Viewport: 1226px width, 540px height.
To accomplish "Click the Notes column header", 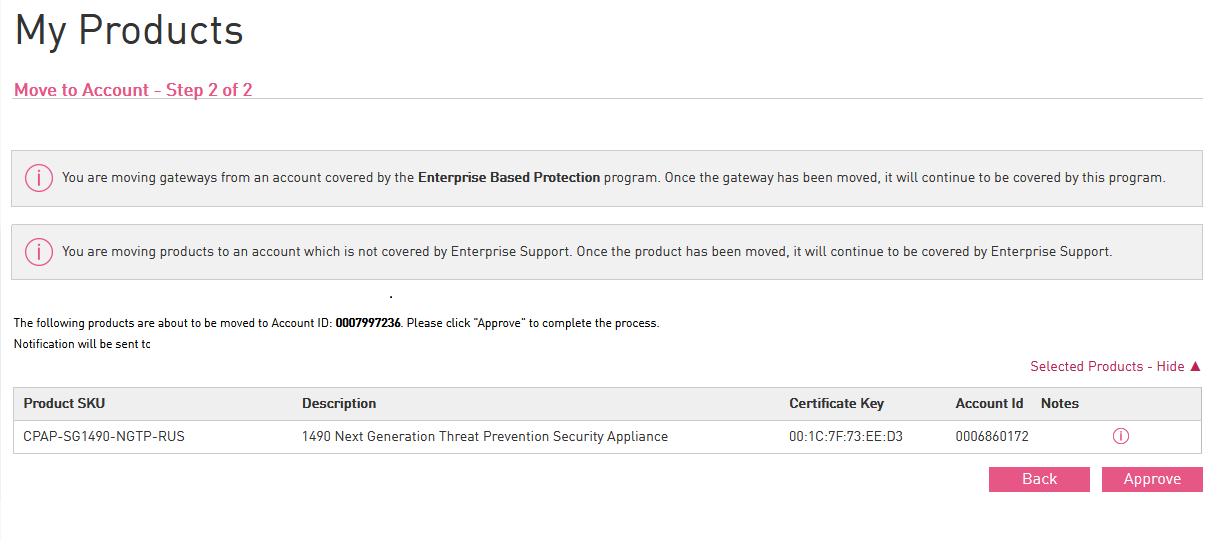I will 1060,404.
